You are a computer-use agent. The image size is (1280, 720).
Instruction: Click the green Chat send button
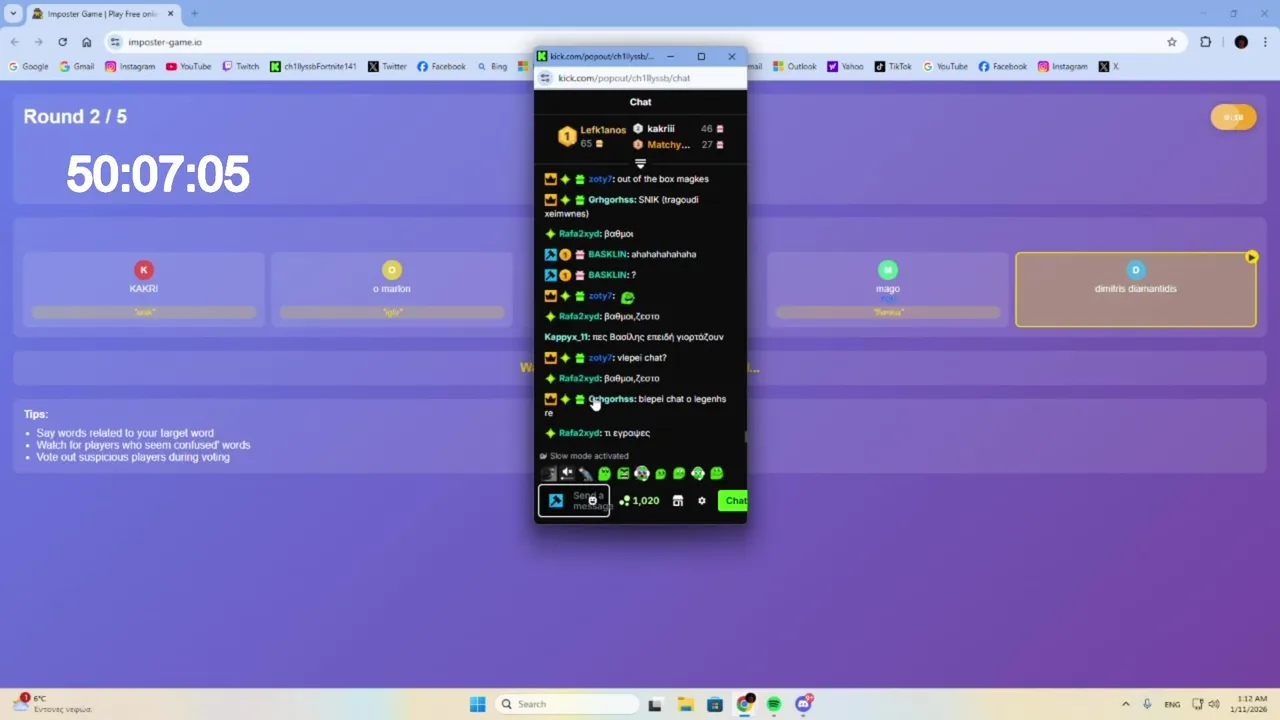tap(734, 501)
